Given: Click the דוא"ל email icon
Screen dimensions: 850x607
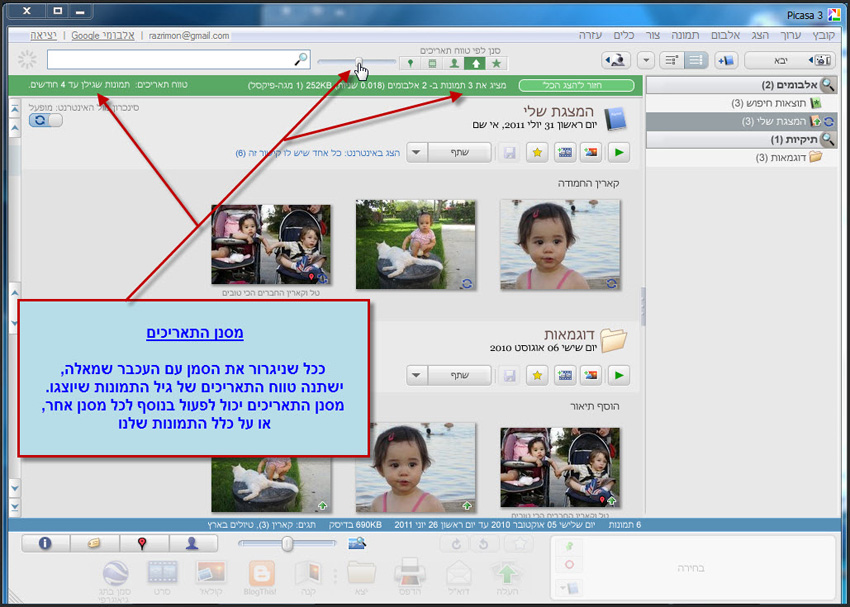Looking at the screenshot, I should point(459,577).
